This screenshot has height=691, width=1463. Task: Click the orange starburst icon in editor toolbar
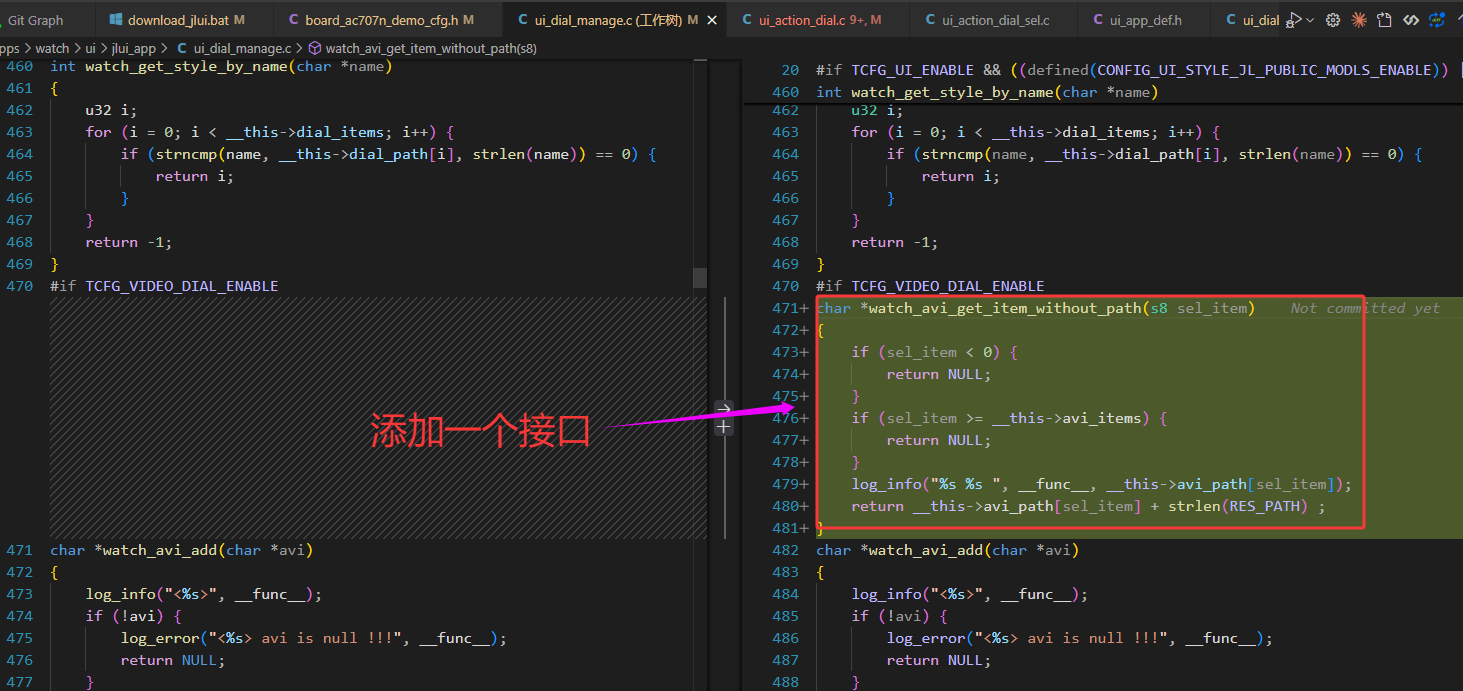[1359, 20]
